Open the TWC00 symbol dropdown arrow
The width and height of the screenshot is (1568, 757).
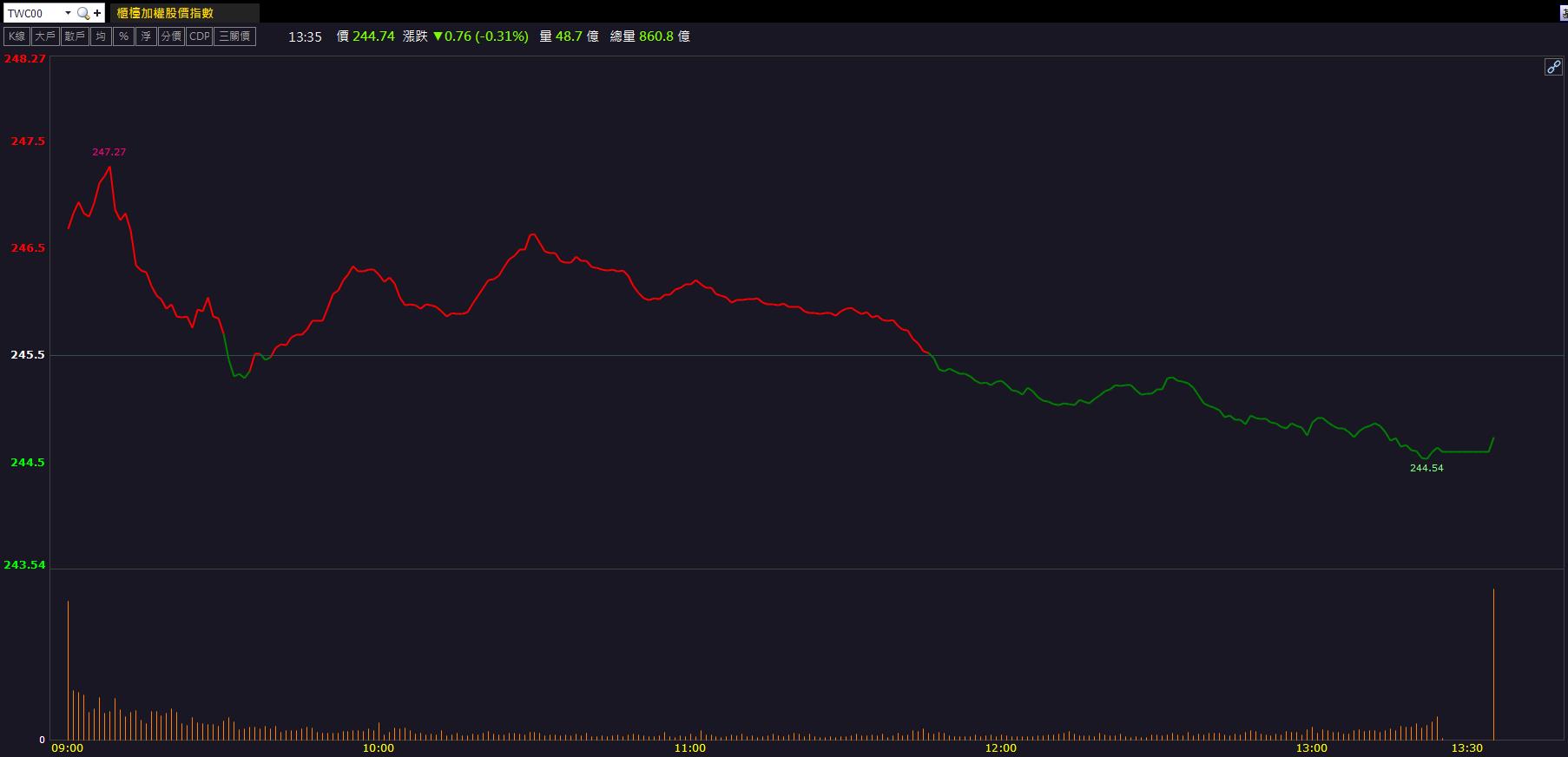coord(68,13)
